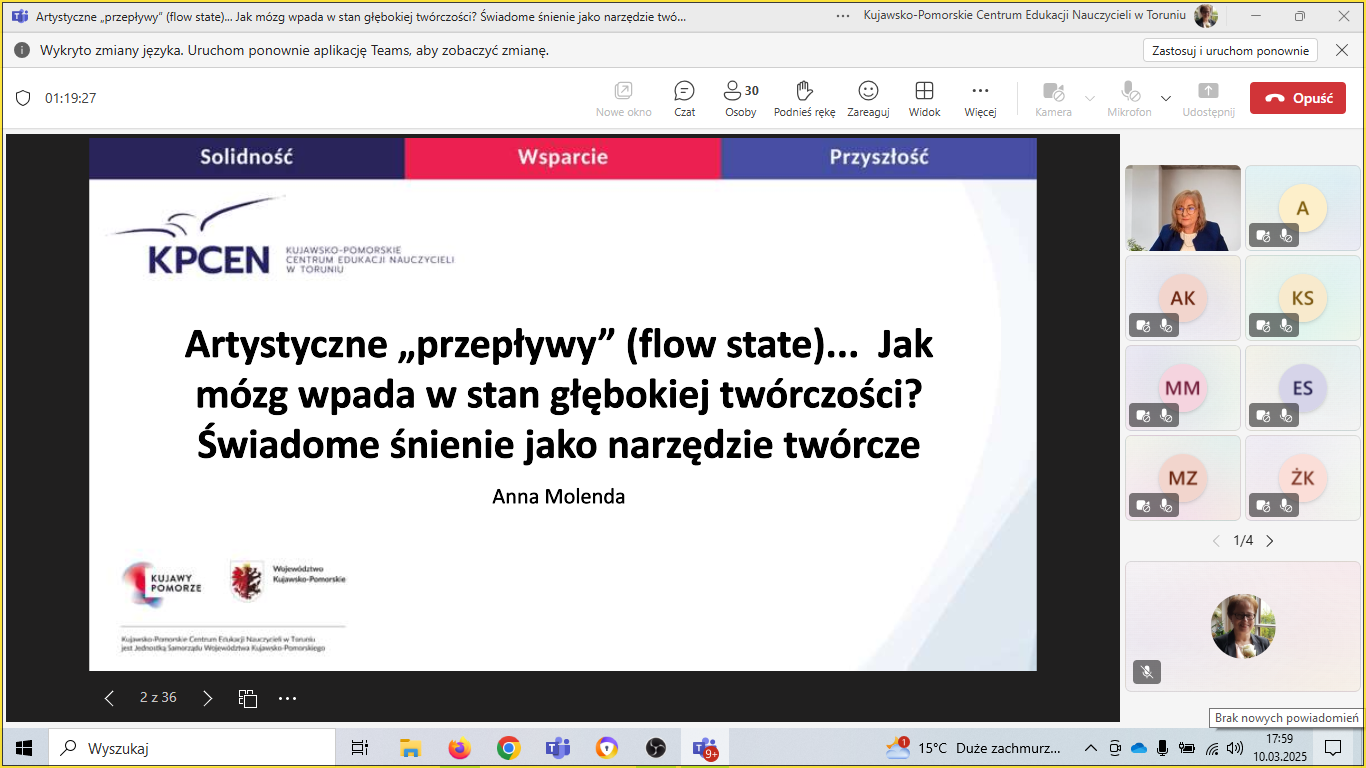Leave meeting with Opuść button

[1298, 98]
